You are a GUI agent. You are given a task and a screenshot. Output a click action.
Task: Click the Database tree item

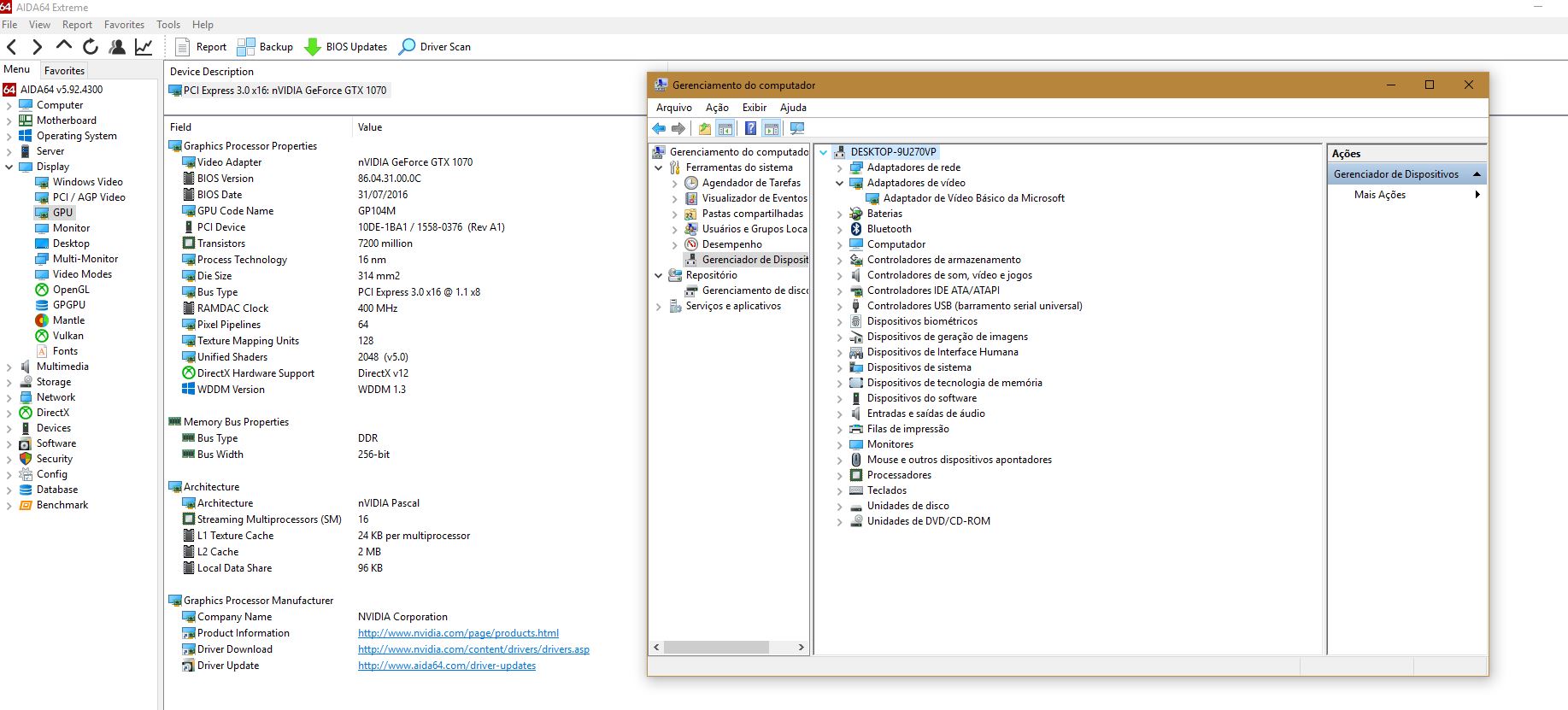point(56,490)
